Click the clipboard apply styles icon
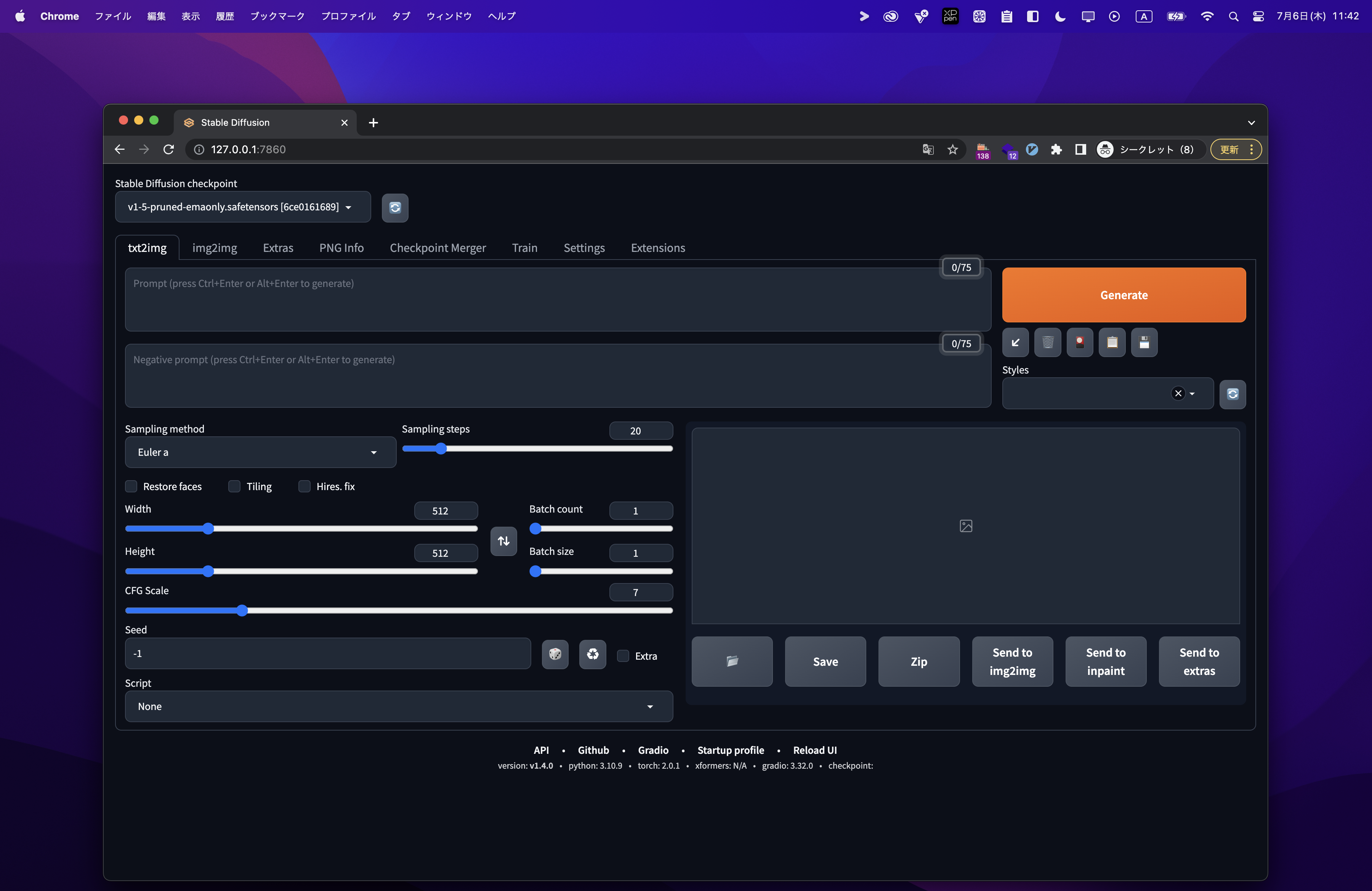The width and height of the screenshot is (1372, 891). click(1112, 343)
